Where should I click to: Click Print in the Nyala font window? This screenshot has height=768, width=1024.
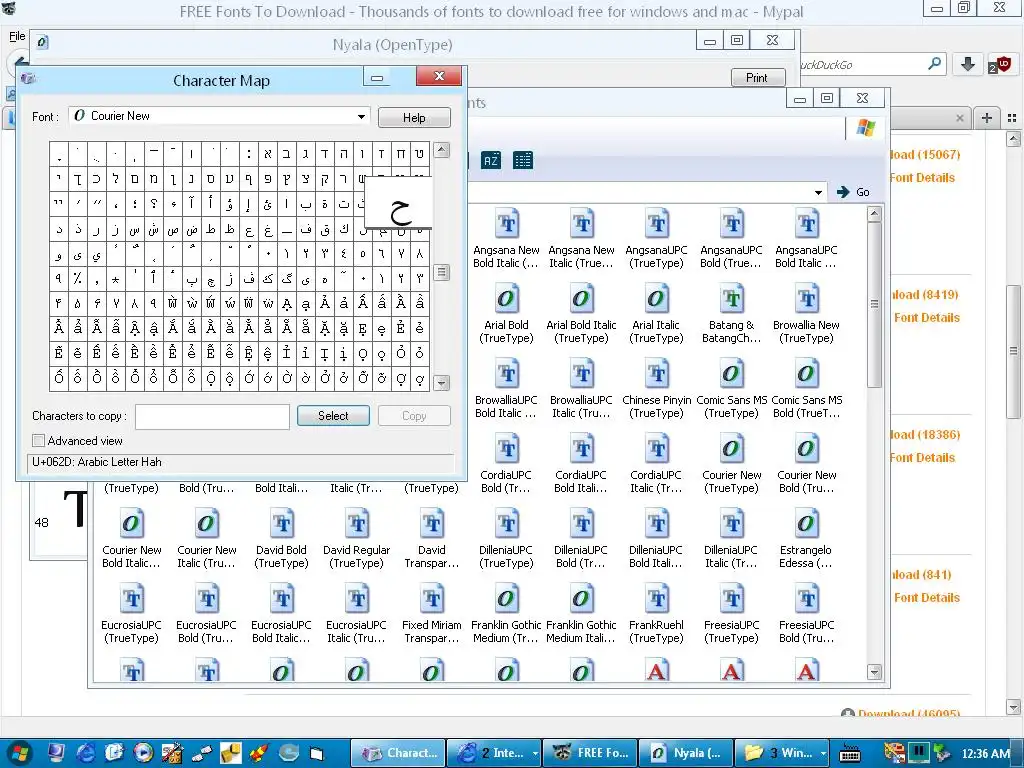(x=757, y=78)
